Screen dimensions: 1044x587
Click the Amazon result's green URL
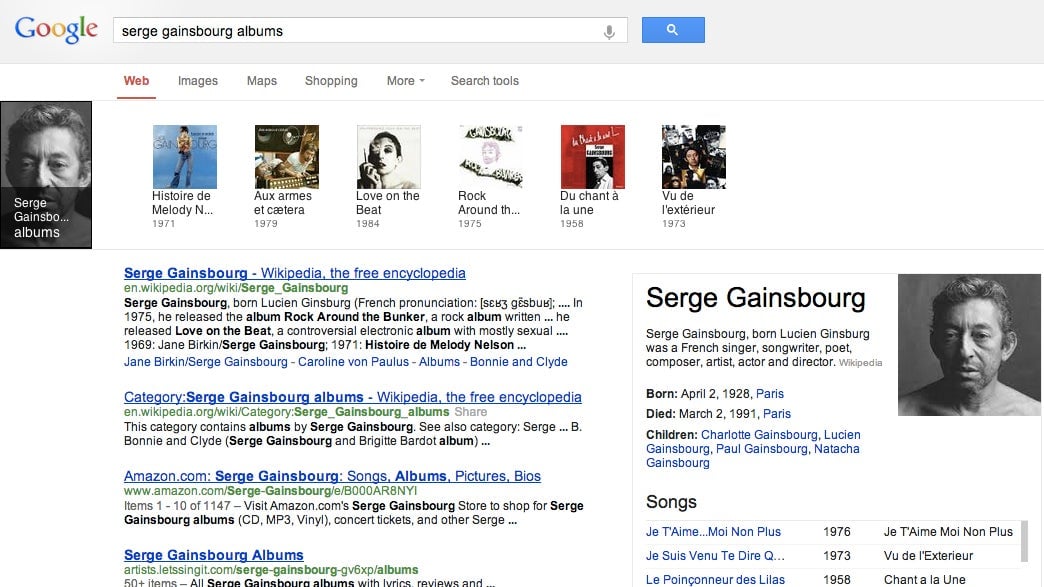270,491
